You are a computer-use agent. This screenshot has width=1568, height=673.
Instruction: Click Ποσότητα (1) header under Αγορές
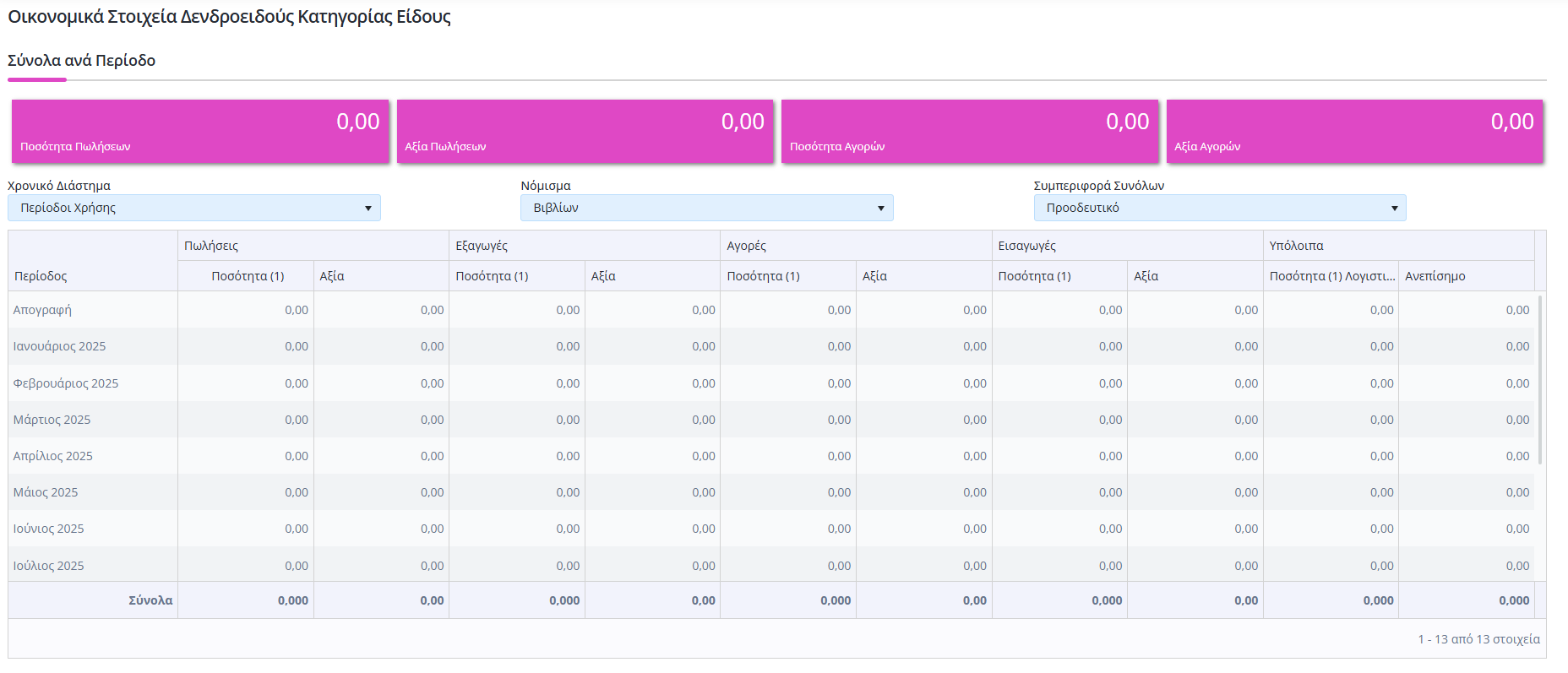pos(788,276)
